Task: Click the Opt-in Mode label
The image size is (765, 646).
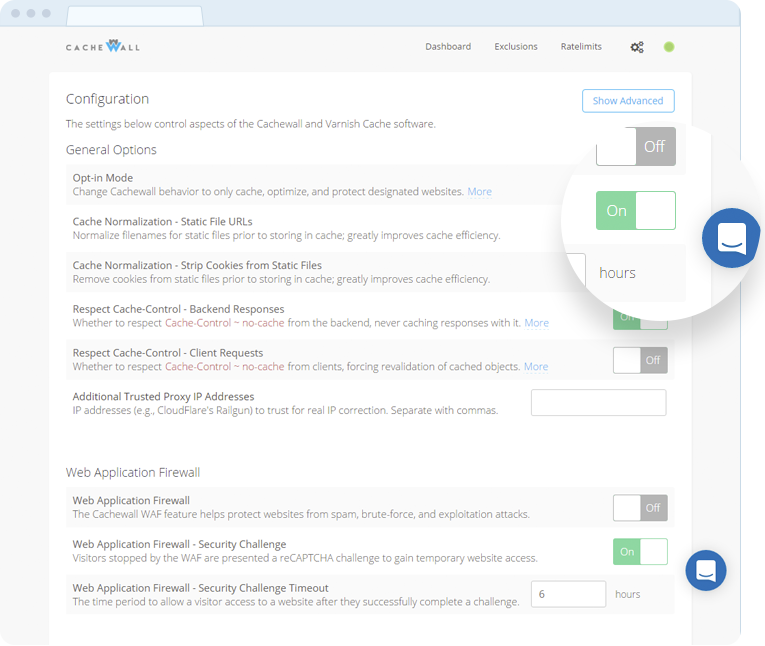Action: (102, 178)
